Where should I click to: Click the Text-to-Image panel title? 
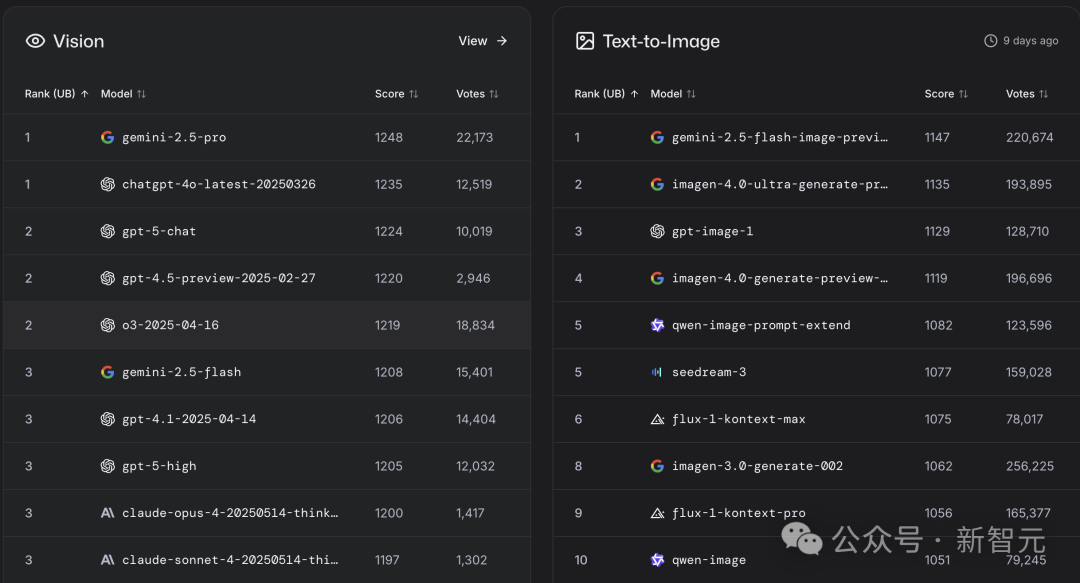(661, 41)
